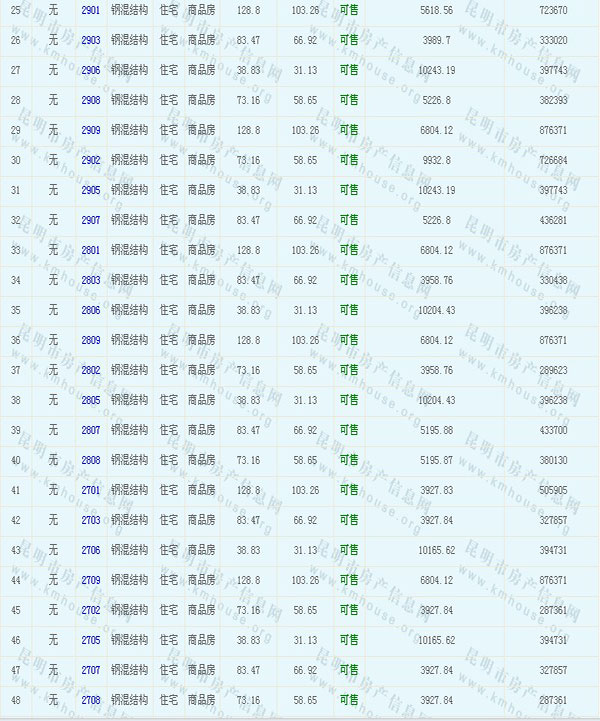600x721 pixels.
Task: View room 2907 details
Action: [91, 220]
